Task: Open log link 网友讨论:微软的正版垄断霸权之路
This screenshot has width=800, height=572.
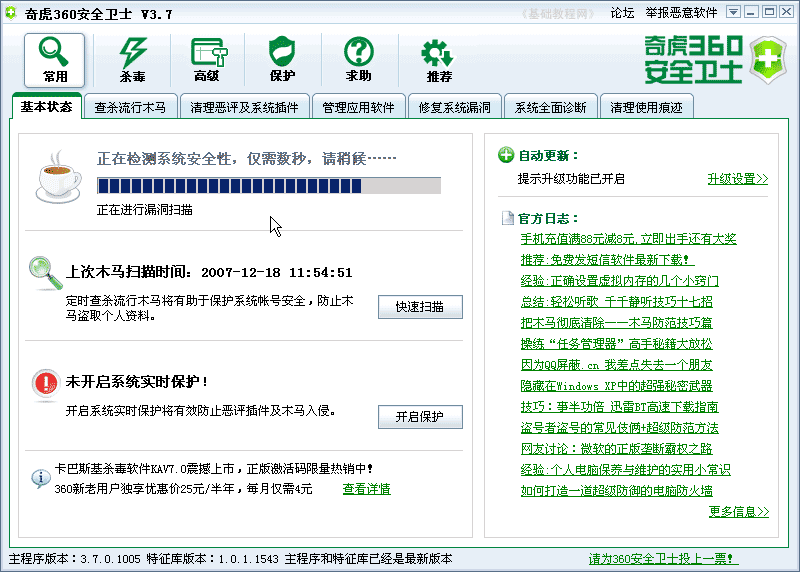Action: tap(616, 449)
